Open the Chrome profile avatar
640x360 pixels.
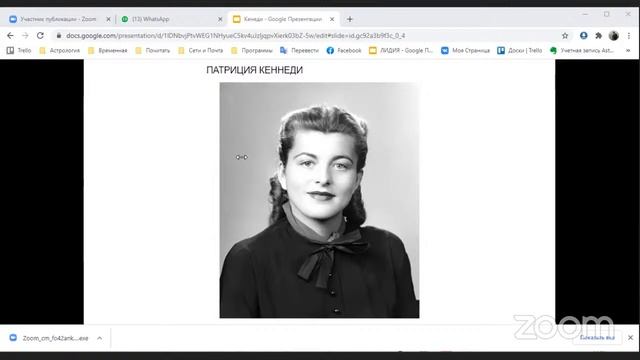[613, 36]
